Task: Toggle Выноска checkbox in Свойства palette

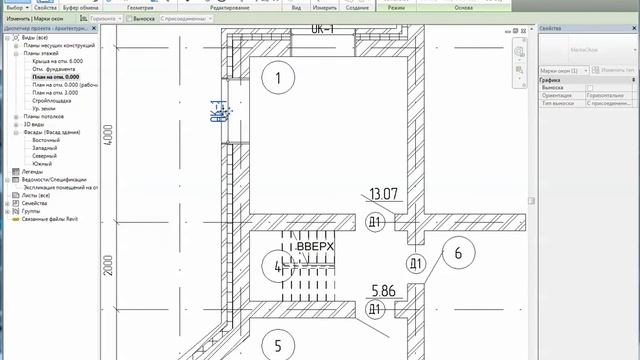Action: [589, 88]
